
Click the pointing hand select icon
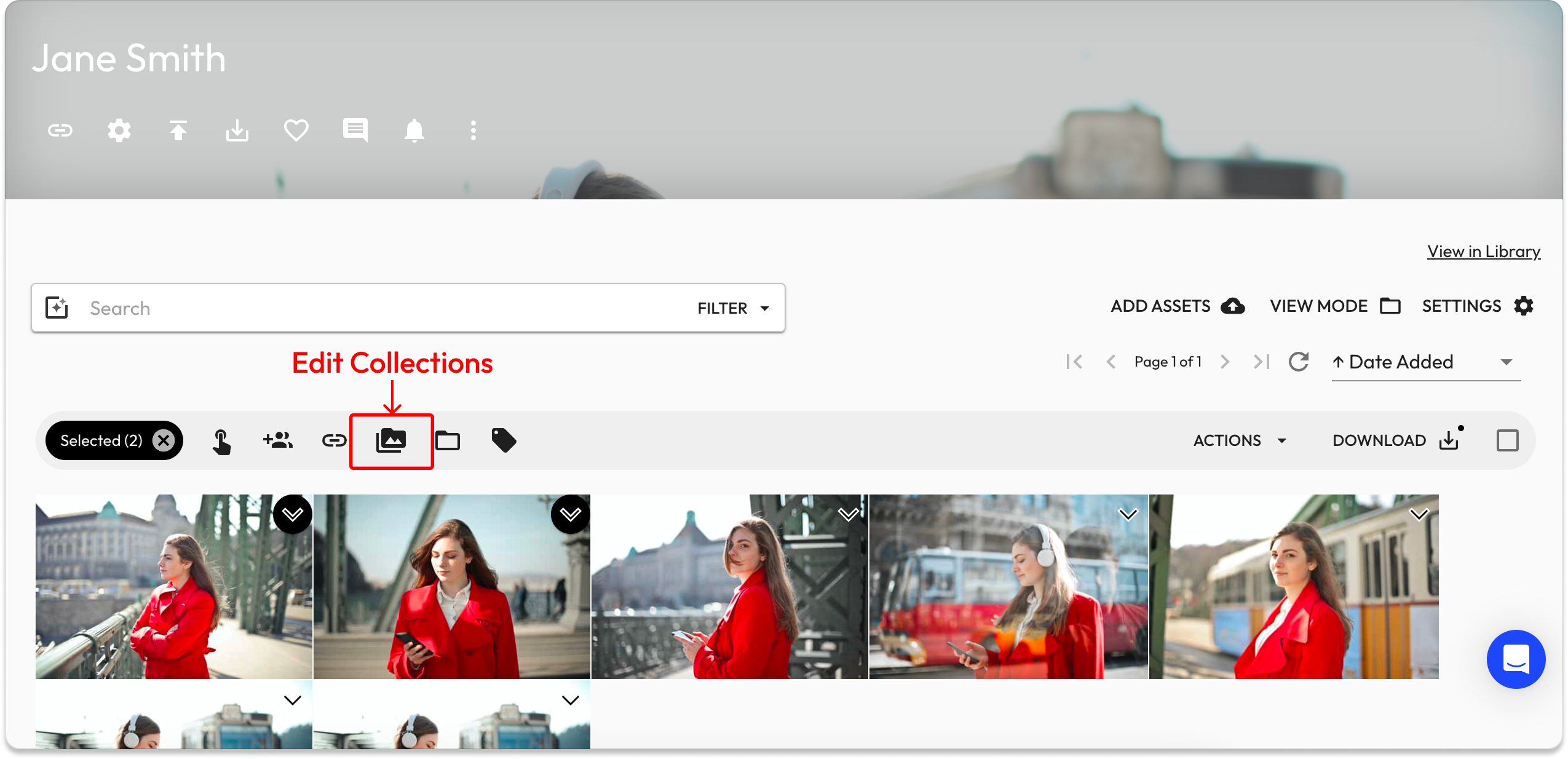point(221,442)
